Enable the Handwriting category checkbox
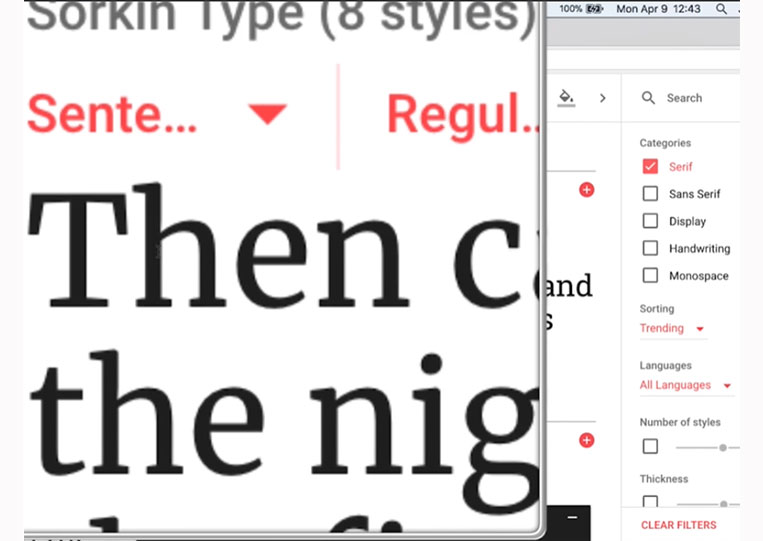This screenshot has width=763, height=541. point(650,248)
